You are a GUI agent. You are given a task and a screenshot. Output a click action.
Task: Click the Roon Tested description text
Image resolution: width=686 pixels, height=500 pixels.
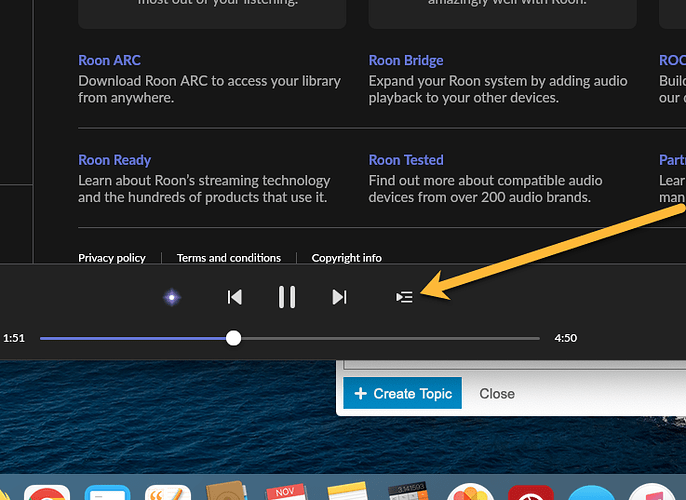click(485, 189)
